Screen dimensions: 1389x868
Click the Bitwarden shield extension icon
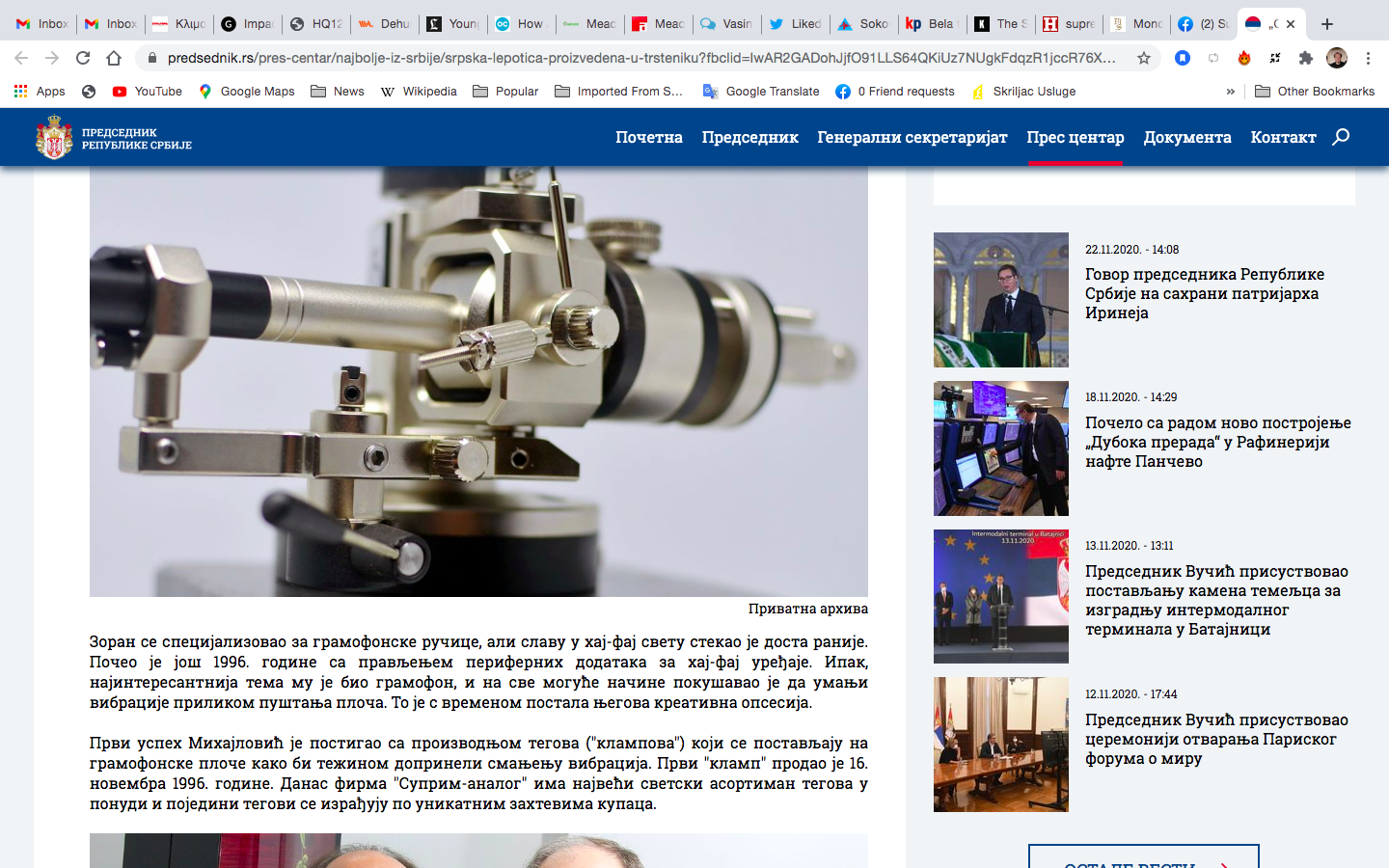[1183, 58]
